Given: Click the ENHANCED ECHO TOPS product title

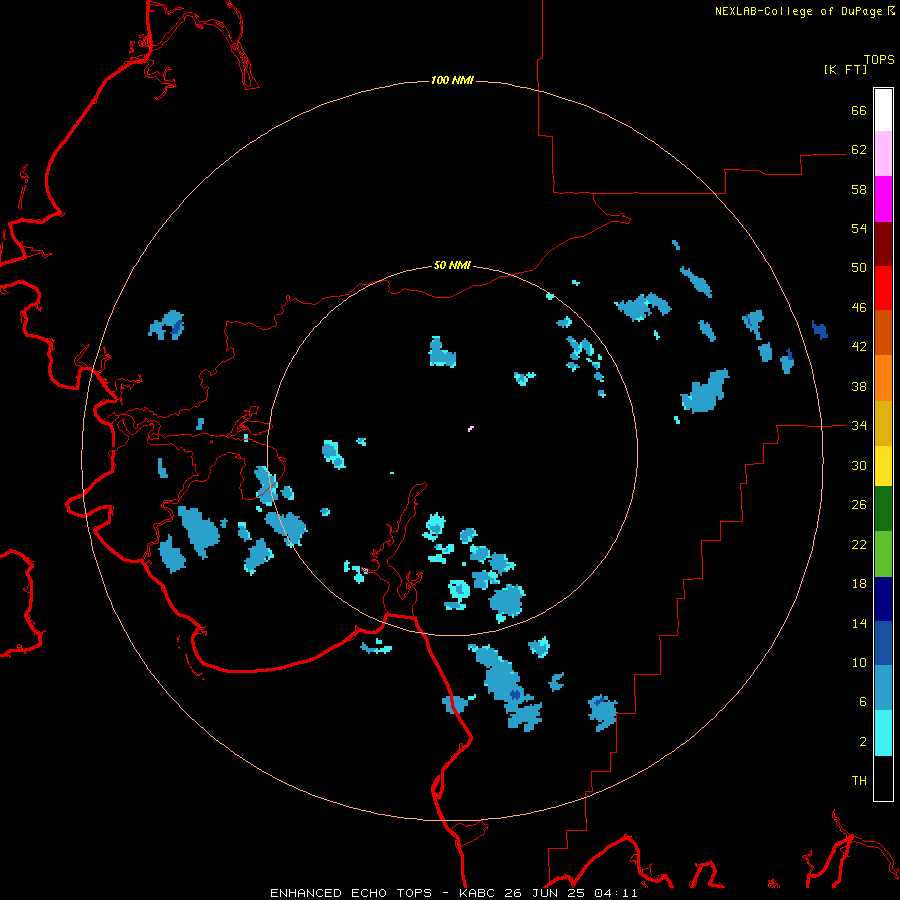Looking at the screenshot, I should (x=351, y=893).
